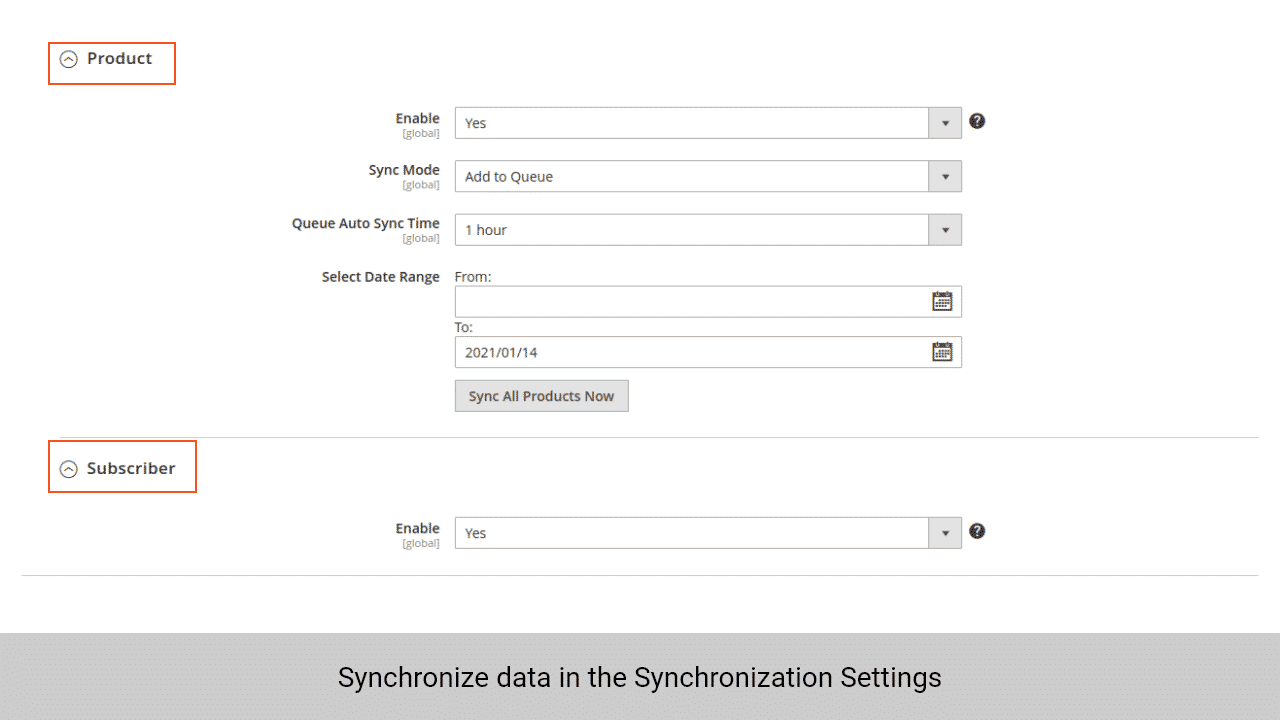
Task: Click the To date field showing 2021/01/14
Action: point(690,351)
